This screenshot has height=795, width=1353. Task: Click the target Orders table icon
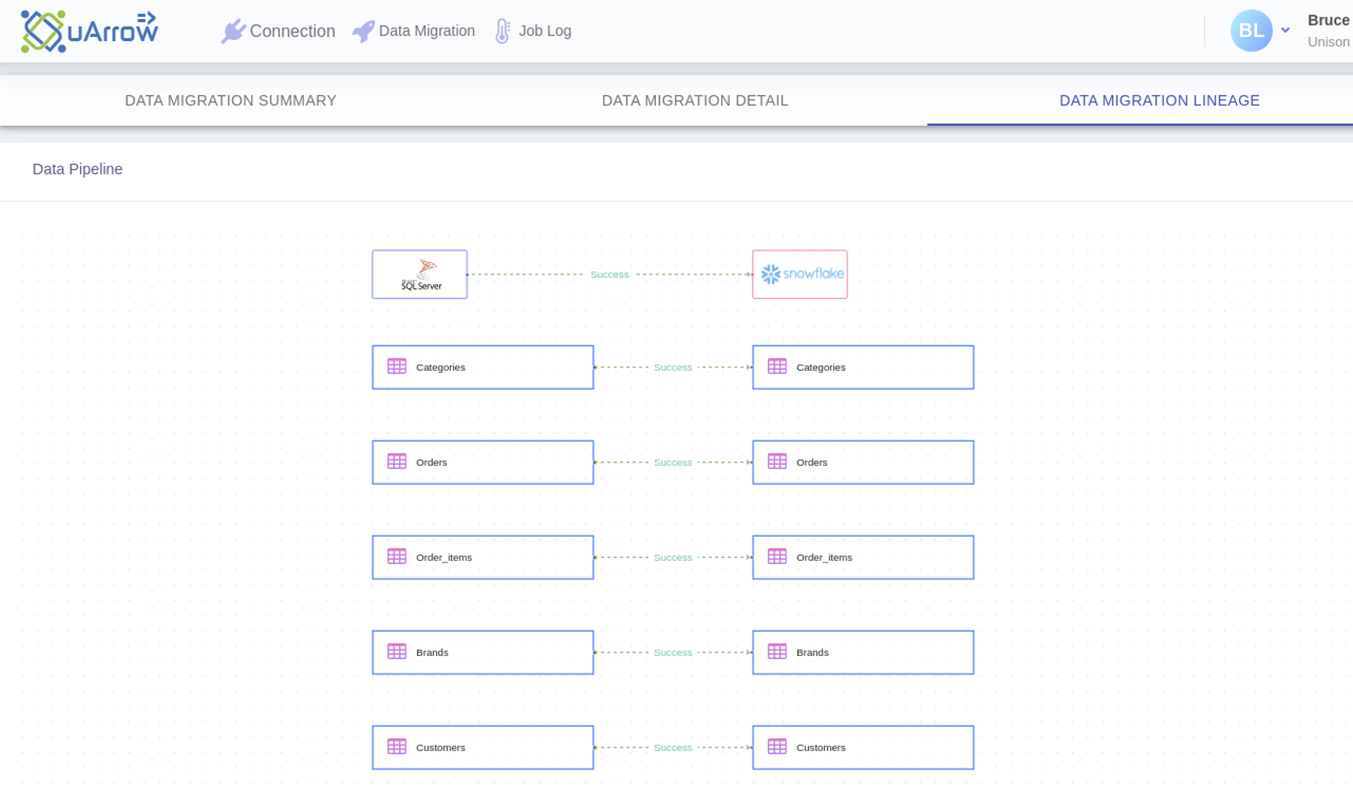[777, 462]
